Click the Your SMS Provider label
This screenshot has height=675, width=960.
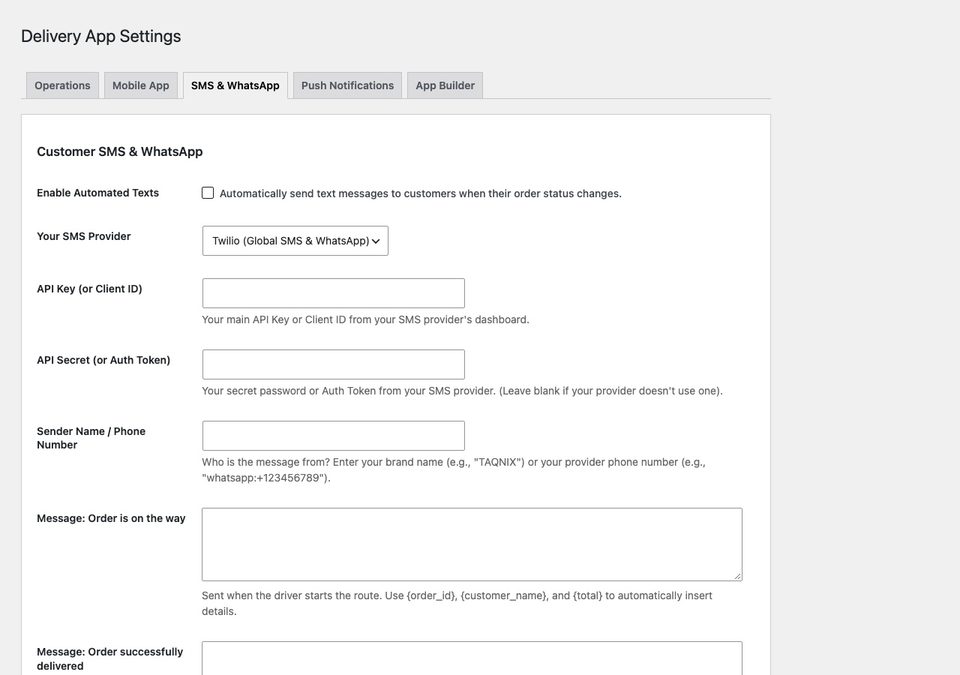[84, 236]
